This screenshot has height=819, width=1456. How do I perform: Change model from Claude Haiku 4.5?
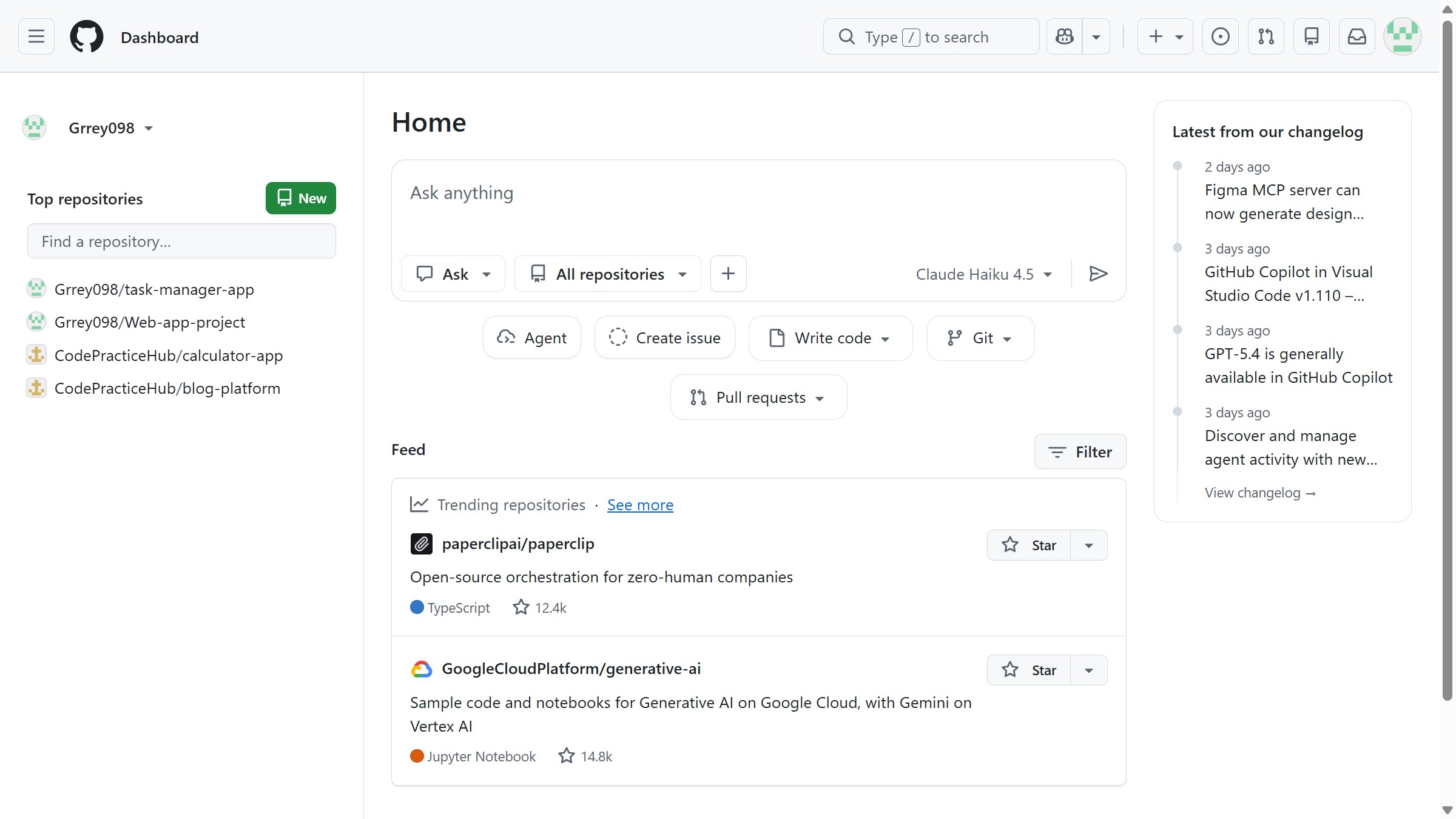[x=984, y=274]
